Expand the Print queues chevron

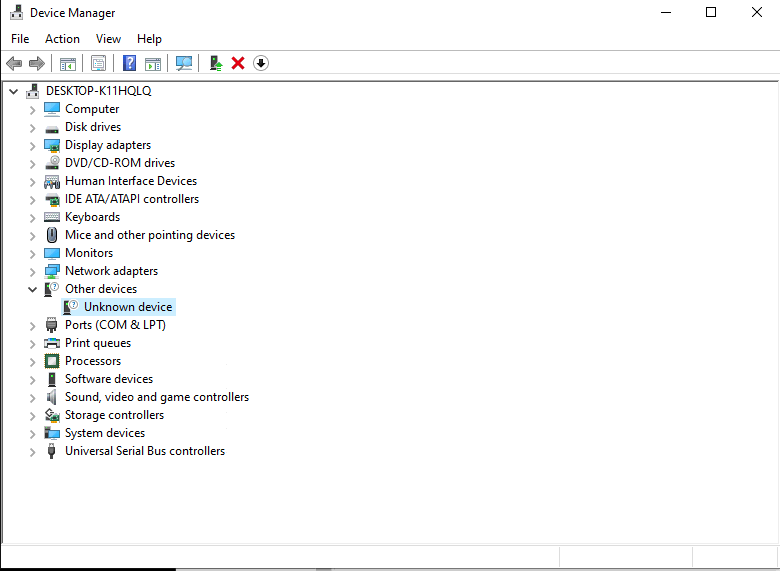[32, 344]
